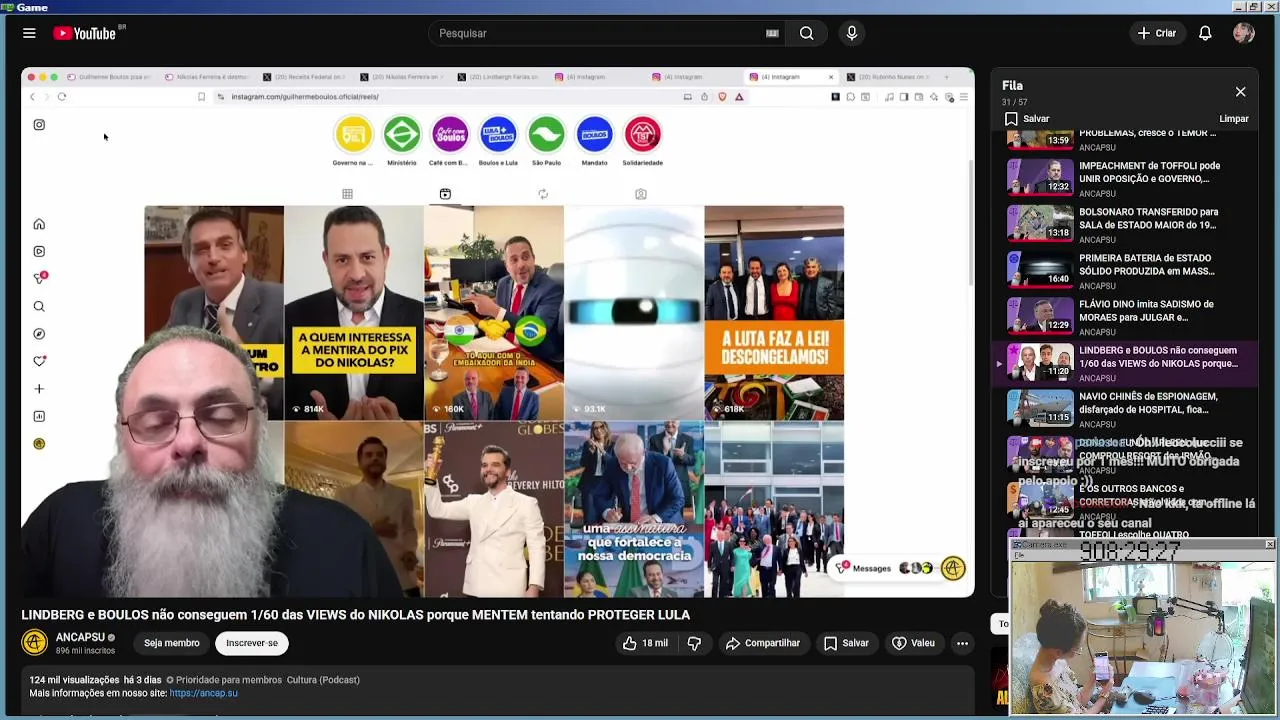The image size is (1280, 720).
Task: Clear the queue with Limpar
Action: (x=1234, y=119)
